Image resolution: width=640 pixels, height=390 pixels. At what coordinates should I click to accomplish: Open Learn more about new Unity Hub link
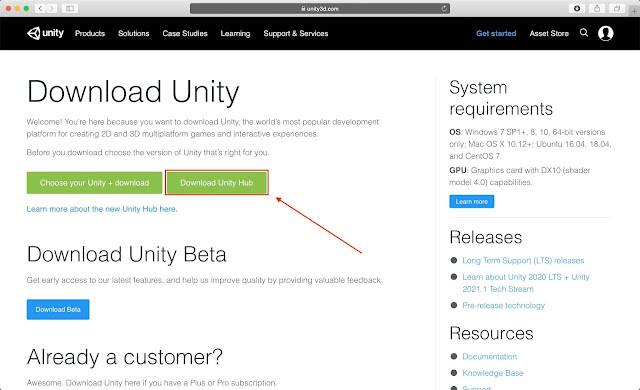pyautogui.click(x=102, y=209)
